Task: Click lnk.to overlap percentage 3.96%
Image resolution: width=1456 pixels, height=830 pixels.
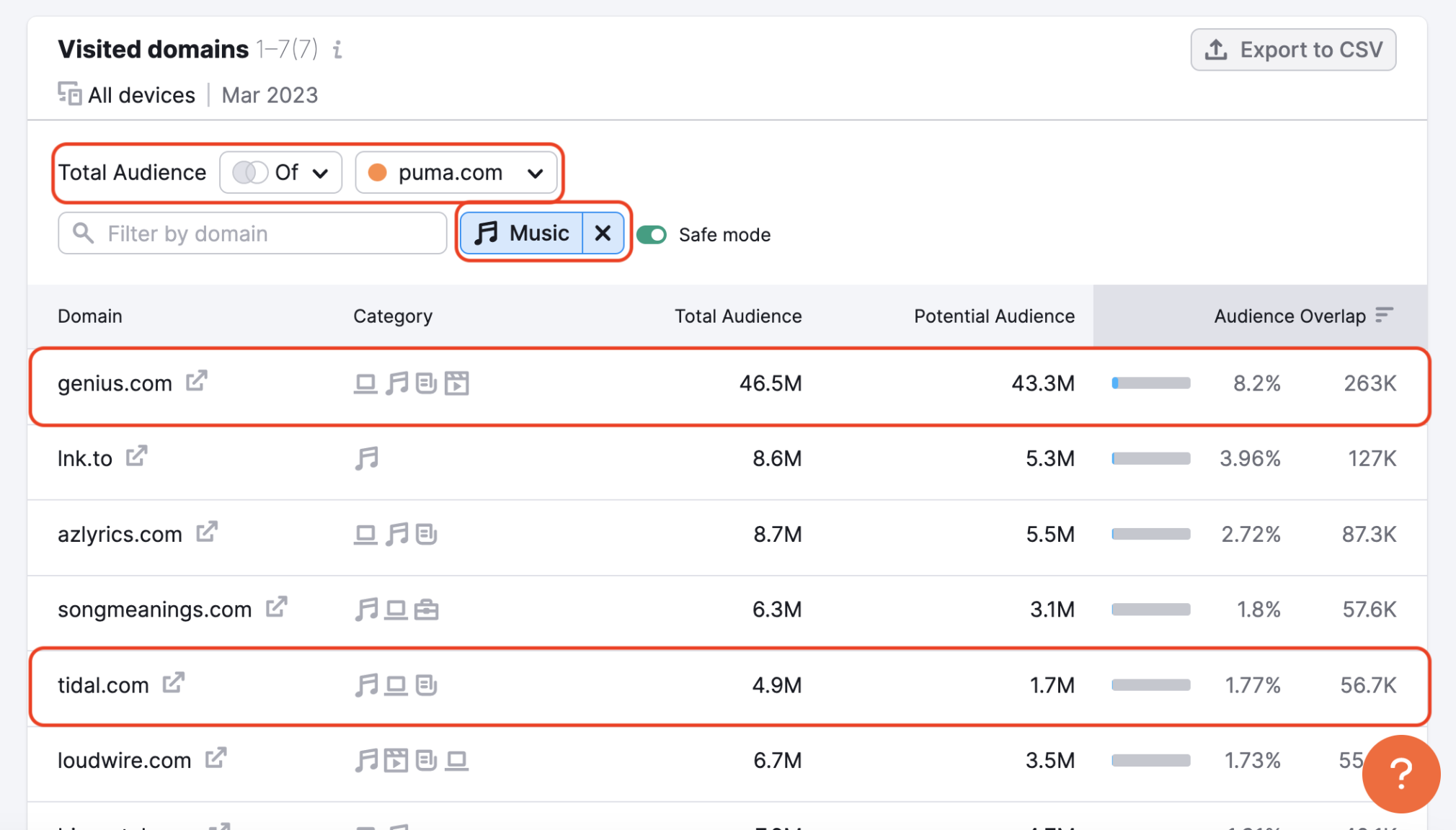Action: (x=1250, y=458)
